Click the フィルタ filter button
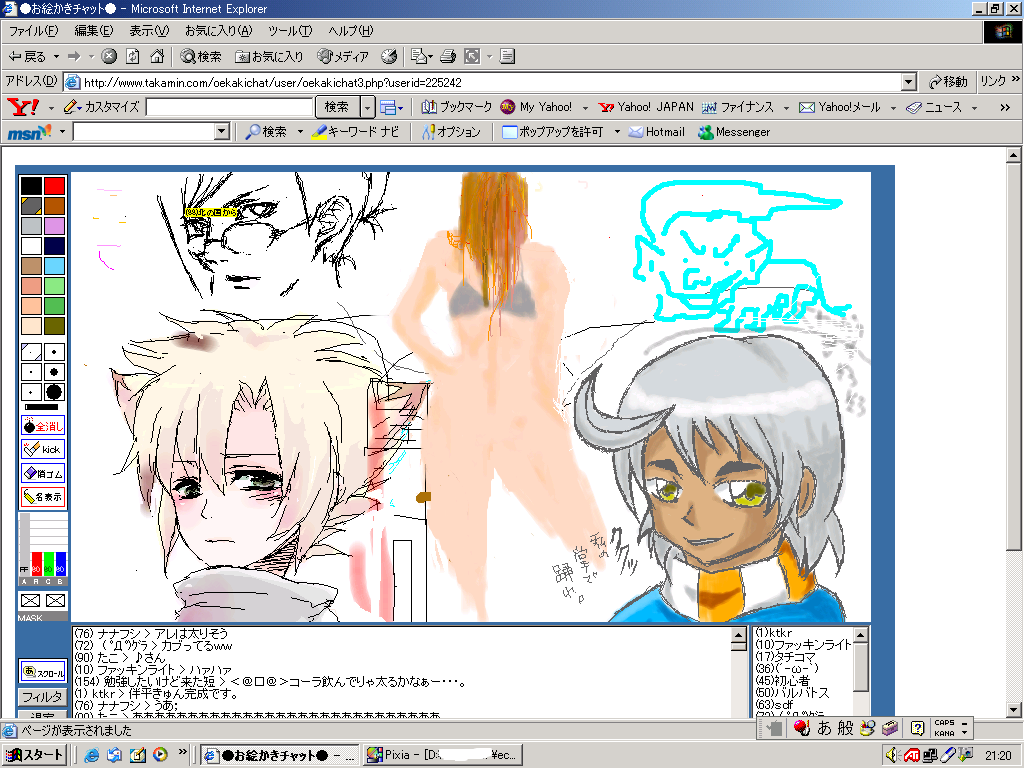 [43, 697]
